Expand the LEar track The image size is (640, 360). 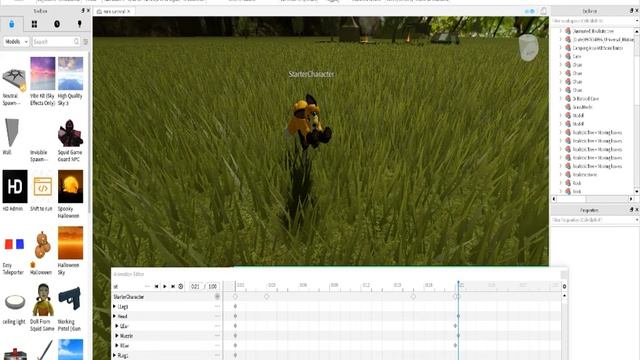117,326
